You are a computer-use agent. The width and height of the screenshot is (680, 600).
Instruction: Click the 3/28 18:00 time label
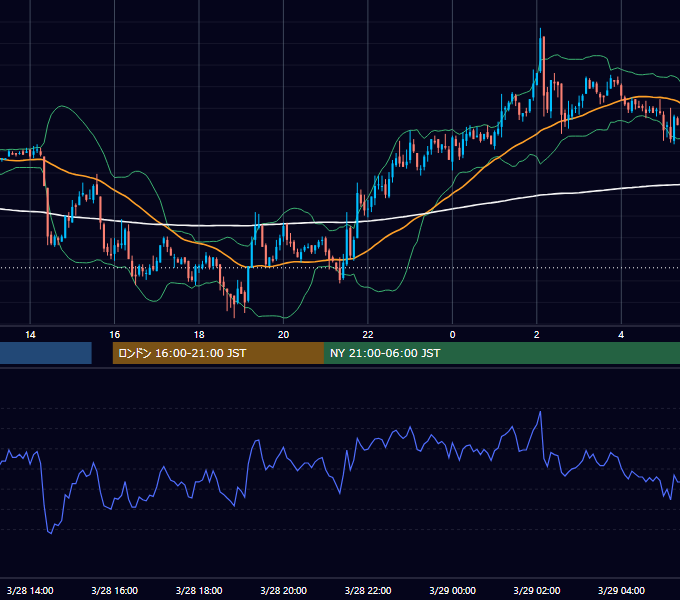tap(199, 590)
